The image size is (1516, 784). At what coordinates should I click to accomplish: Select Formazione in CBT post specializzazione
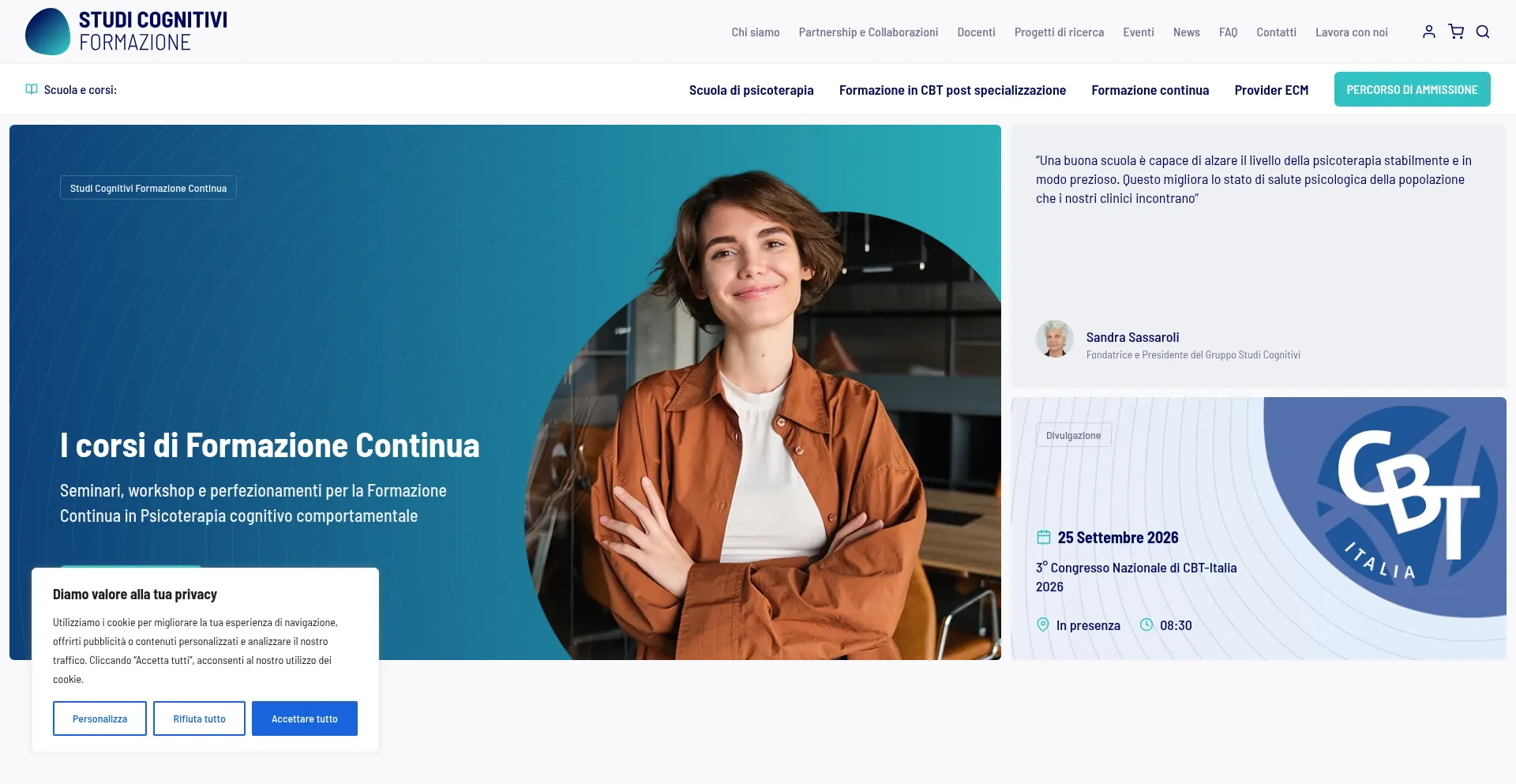click(953, 90)
